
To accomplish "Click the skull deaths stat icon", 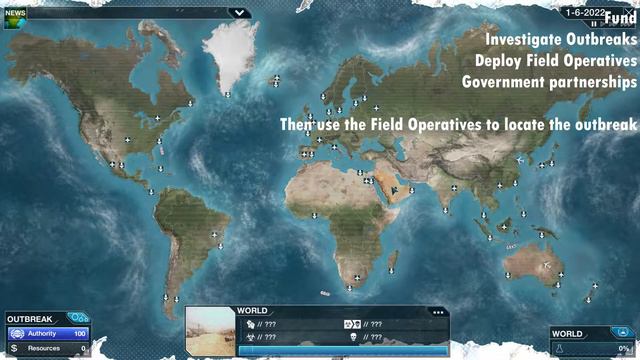I will coord(353,337).
